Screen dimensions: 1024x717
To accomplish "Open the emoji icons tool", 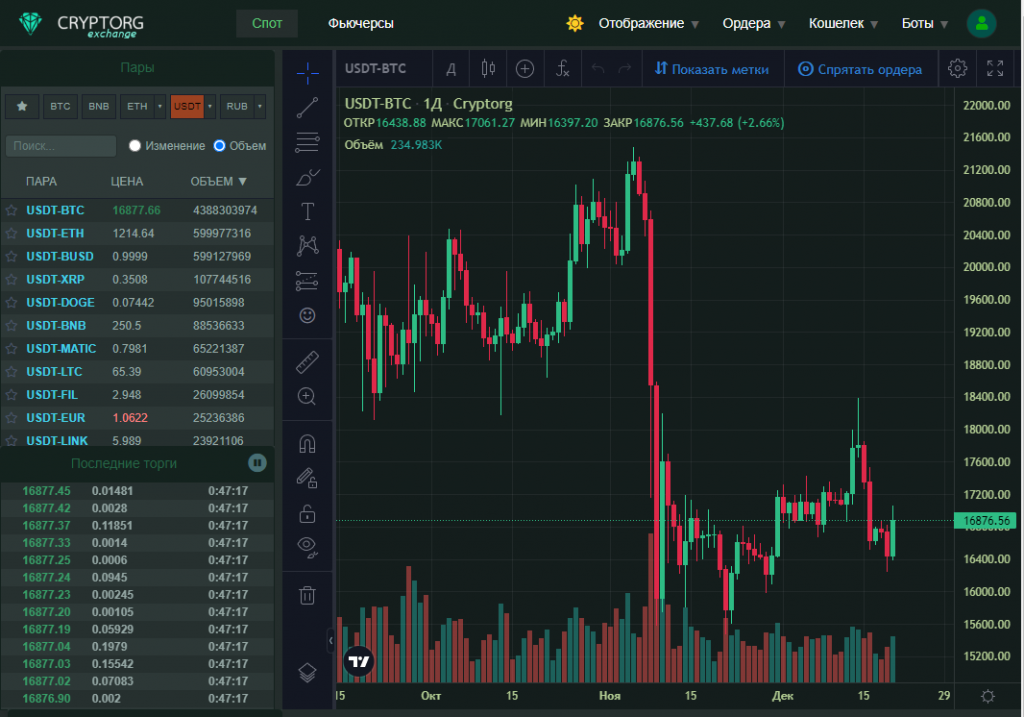I will pyautogui.click(x=308, y=315).
